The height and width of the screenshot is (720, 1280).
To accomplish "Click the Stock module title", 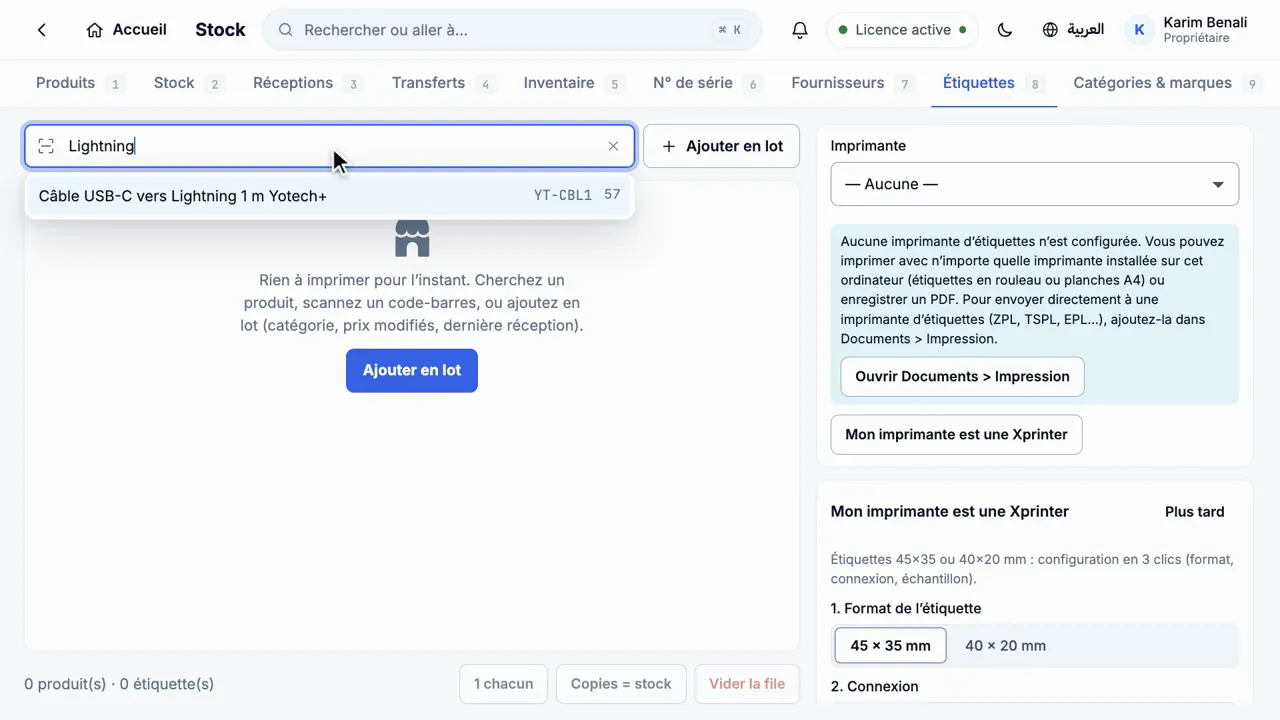I will coord(220,30).
